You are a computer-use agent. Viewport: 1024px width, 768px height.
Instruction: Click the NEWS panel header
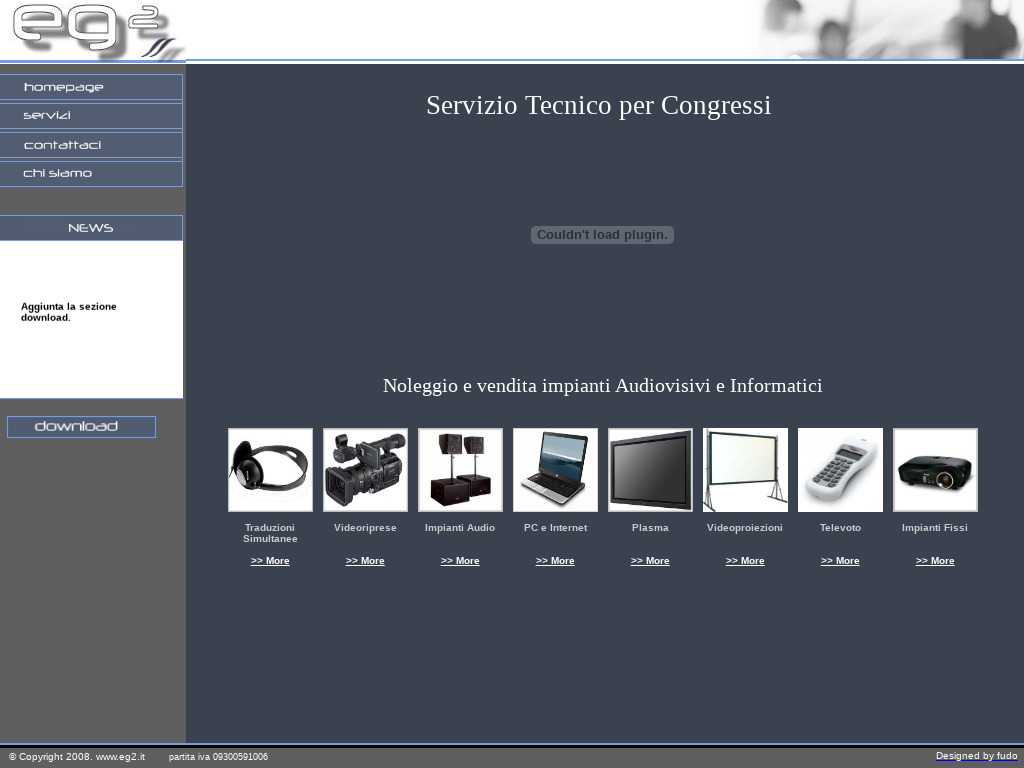[x=91, y=228]
